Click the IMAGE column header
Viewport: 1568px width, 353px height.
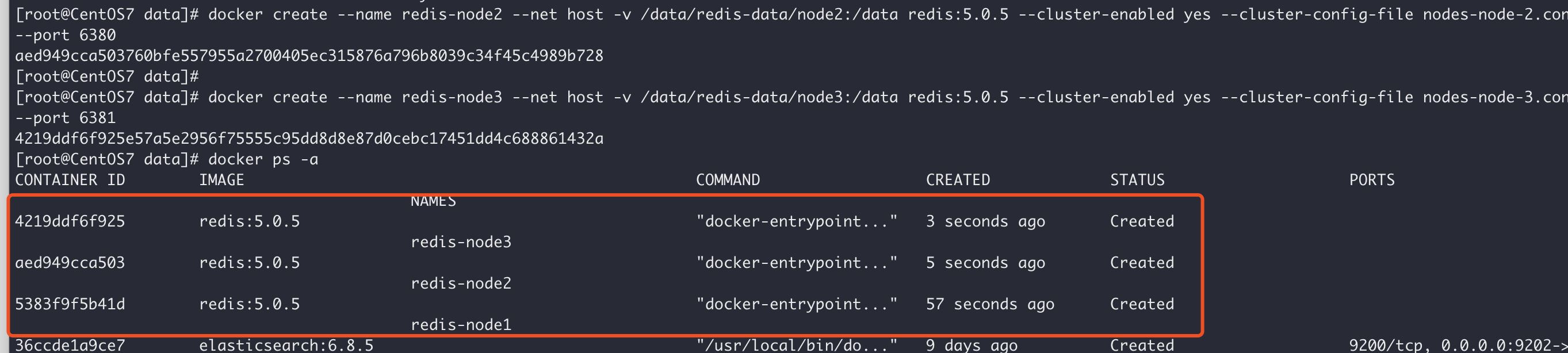(221, 180)
